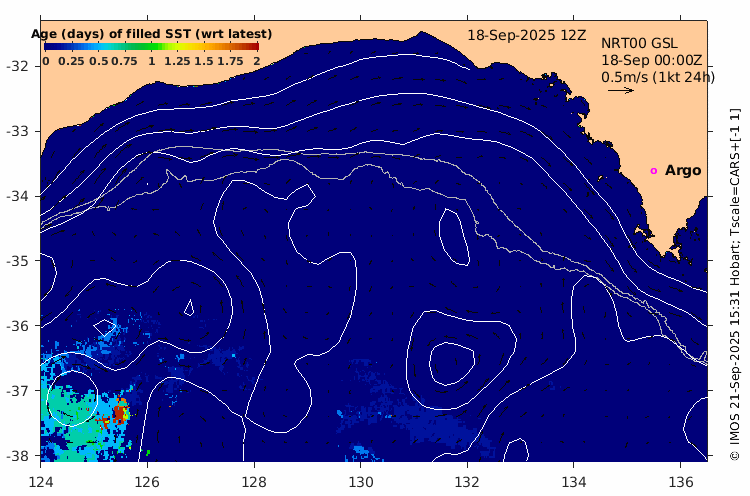Click the colorbar tick label '1.25'

pyautogui.click(x=177, y=61)
